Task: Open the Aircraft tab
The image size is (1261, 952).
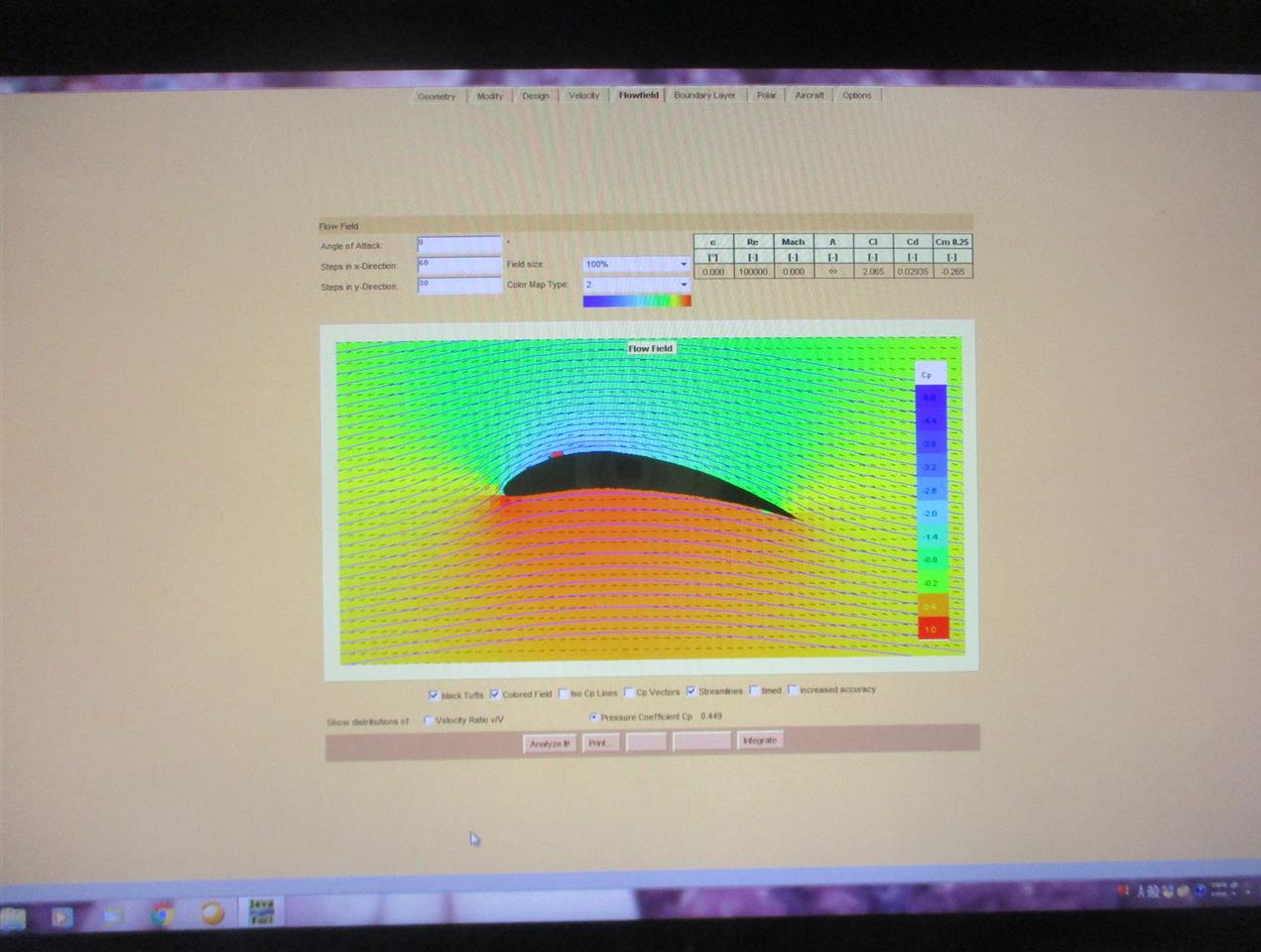Action: point(810,95)
